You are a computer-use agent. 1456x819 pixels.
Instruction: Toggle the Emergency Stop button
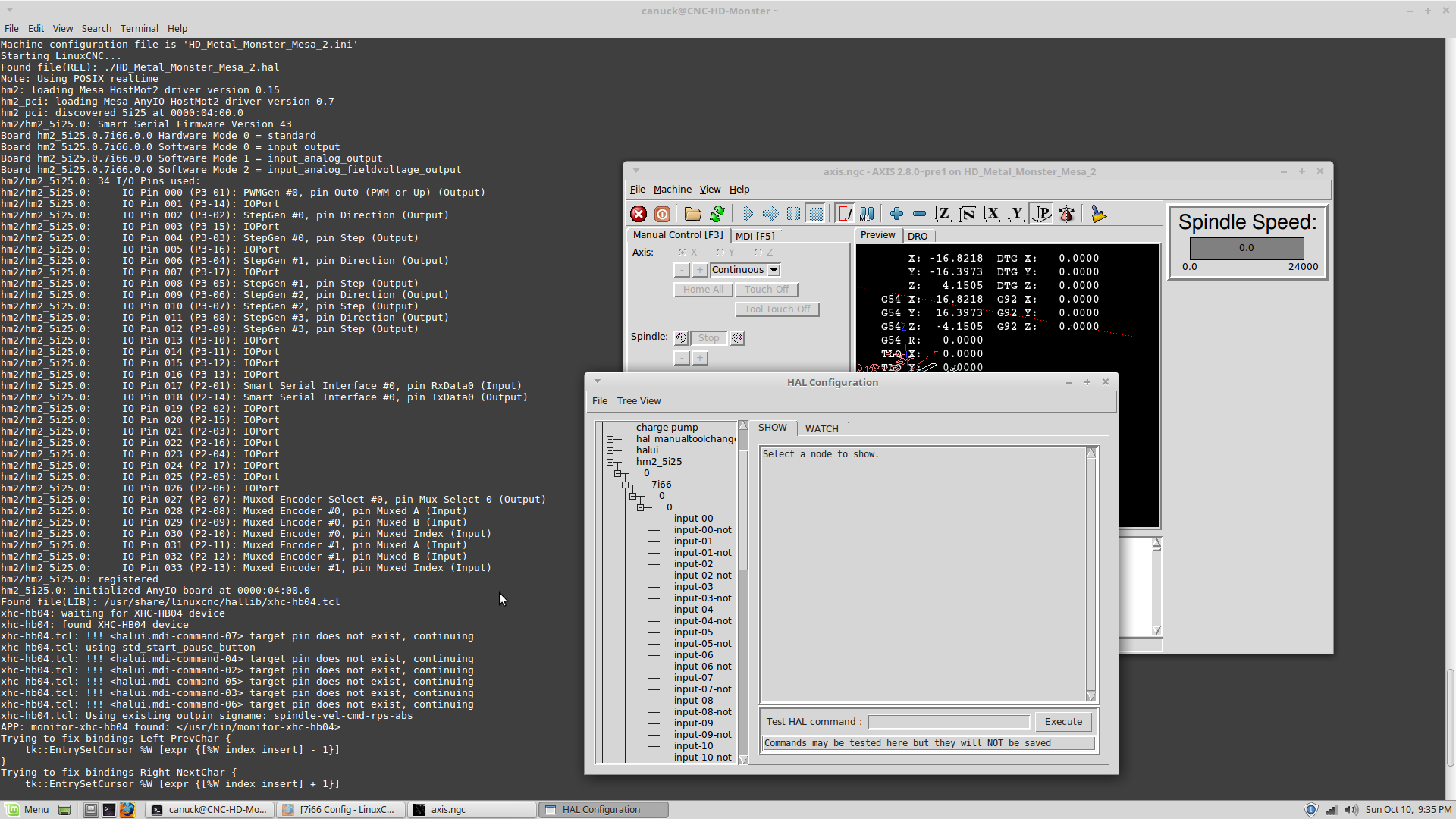(639, 215)
